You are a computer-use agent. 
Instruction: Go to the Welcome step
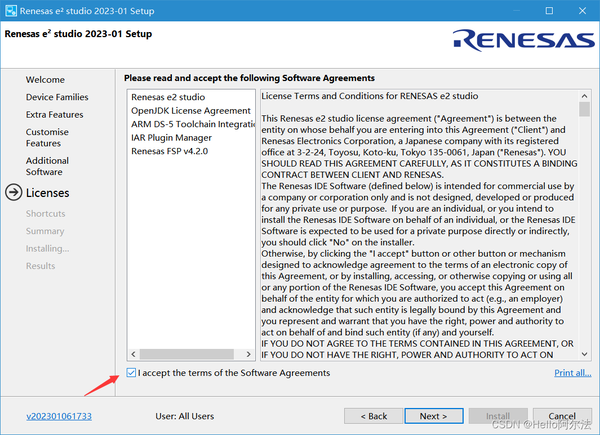point(45,80)
